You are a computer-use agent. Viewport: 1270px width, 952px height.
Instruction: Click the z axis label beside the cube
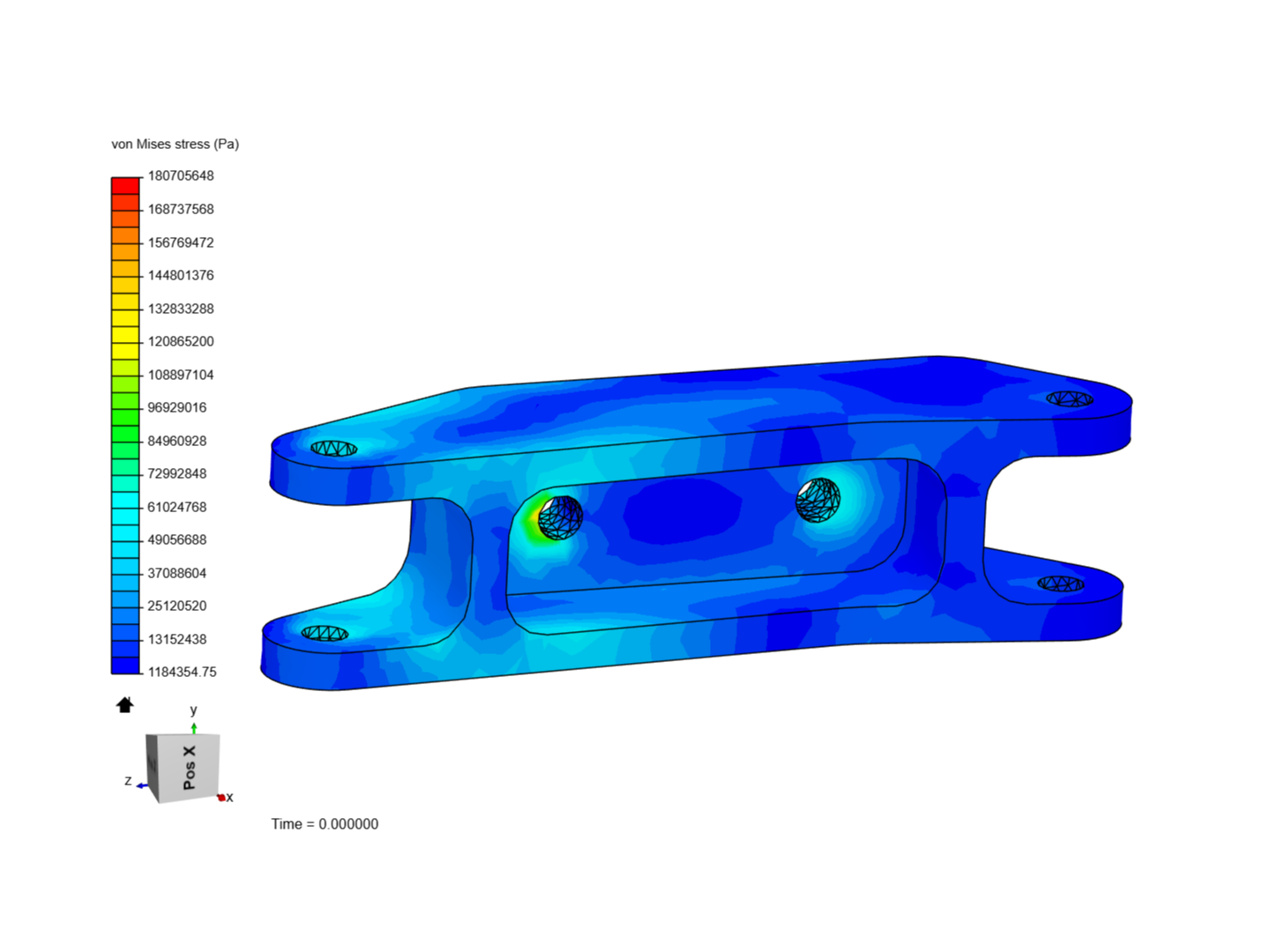(x=128, y=781)
